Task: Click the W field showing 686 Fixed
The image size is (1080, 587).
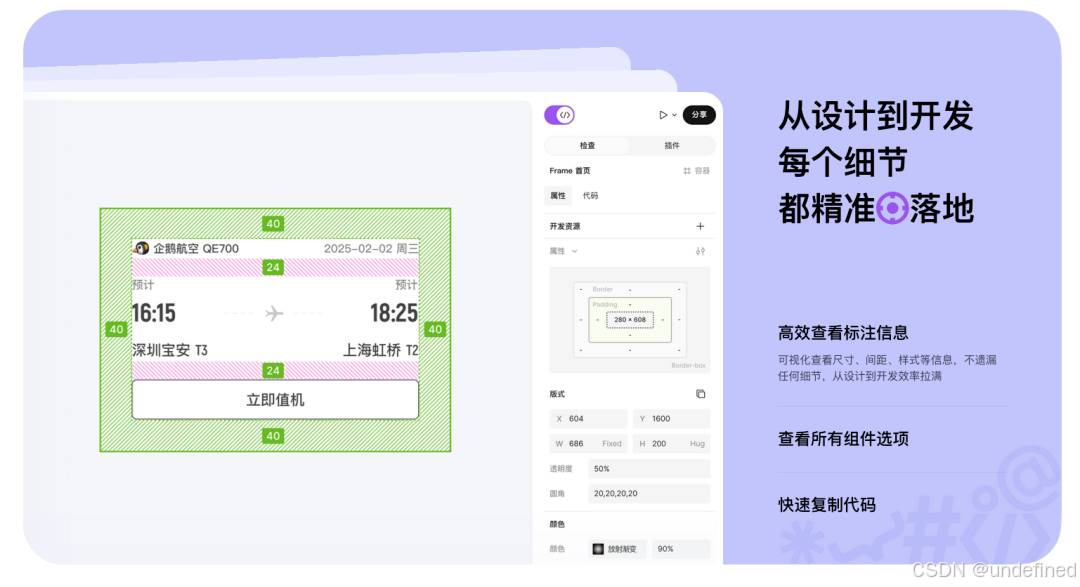Action: tap(588, 444)
